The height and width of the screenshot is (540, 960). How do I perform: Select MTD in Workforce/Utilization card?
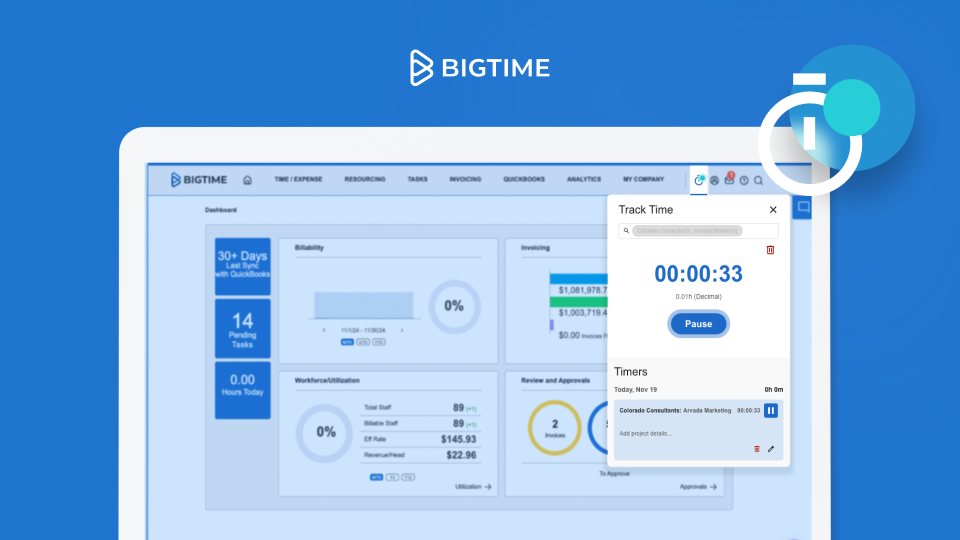coord(377,477)
